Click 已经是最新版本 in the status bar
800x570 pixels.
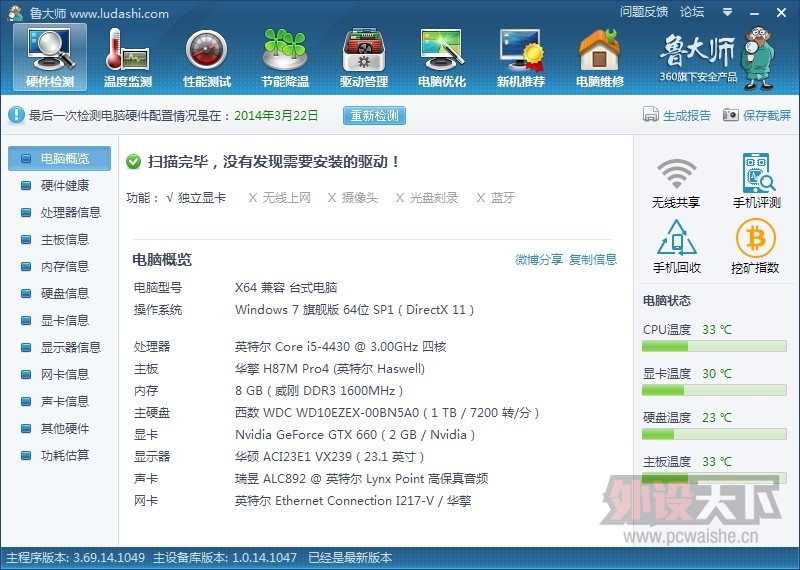coord(350,557)
